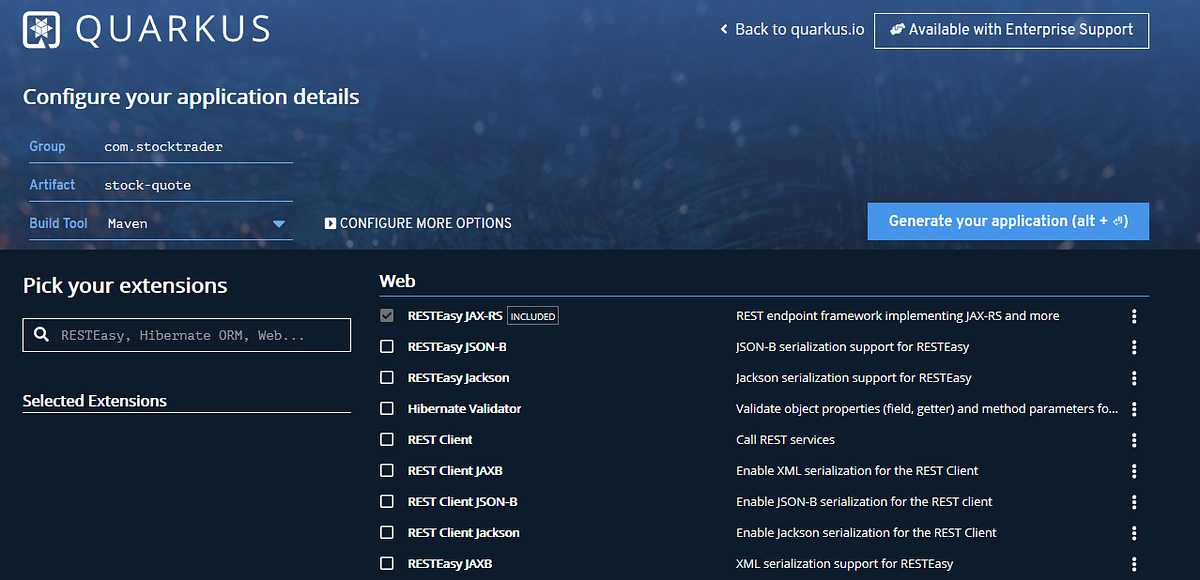Open the overflow menu for REST Client
The height and width of the screenshot is (580, 1200).
[1133, 440]
